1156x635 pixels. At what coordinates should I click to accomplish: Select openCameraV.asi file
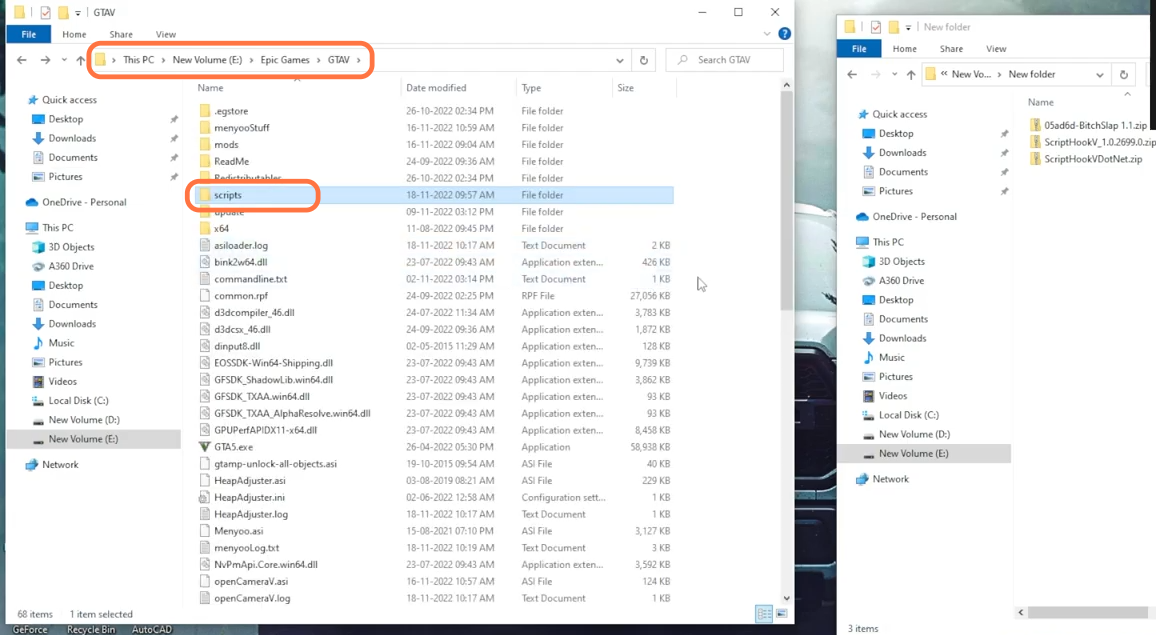251,582
